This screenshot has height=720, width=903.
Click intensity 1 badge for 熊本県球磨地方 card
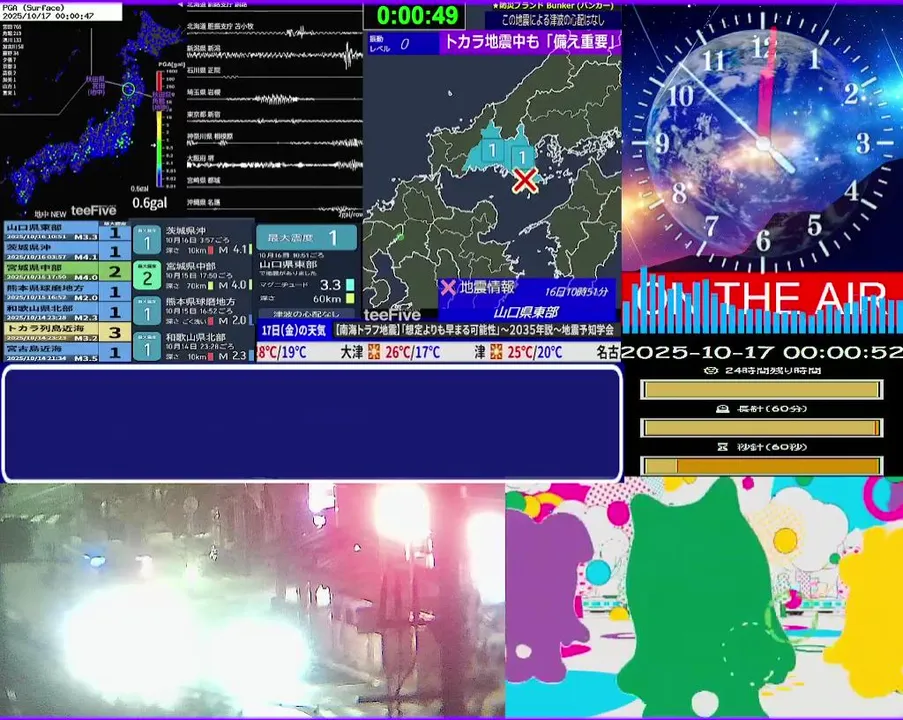tap(147, 312)
